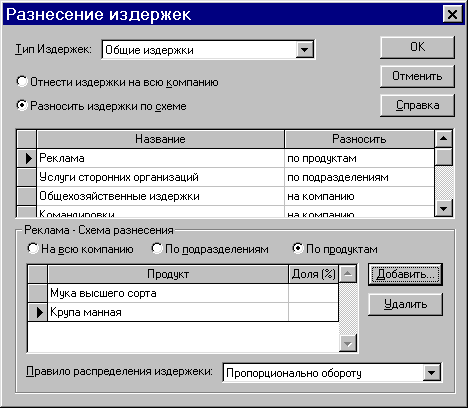The width and height of the screenshot is (468, 408).
Task: Click the scroll-down arrow of the costs table
Action: 443,208
